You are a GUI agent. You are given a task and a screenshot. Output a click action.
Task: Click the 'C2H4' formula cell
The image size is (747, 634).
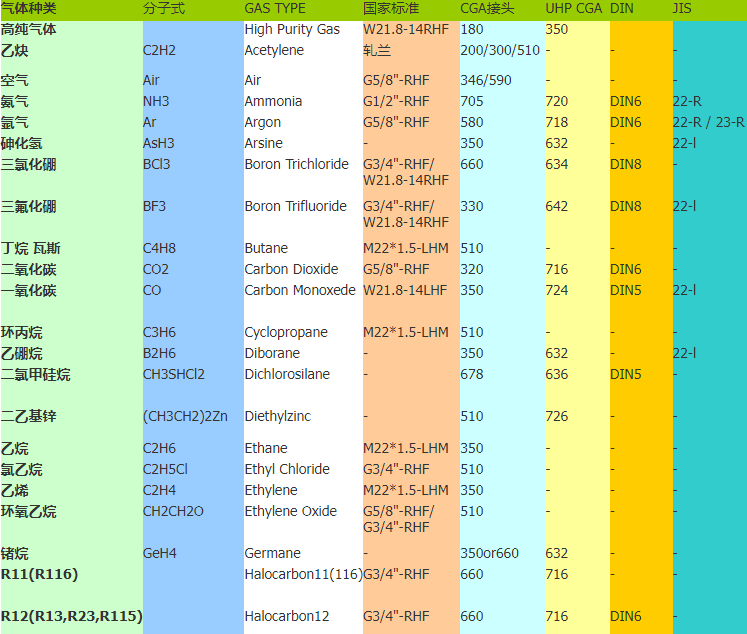tap(159, 490)
